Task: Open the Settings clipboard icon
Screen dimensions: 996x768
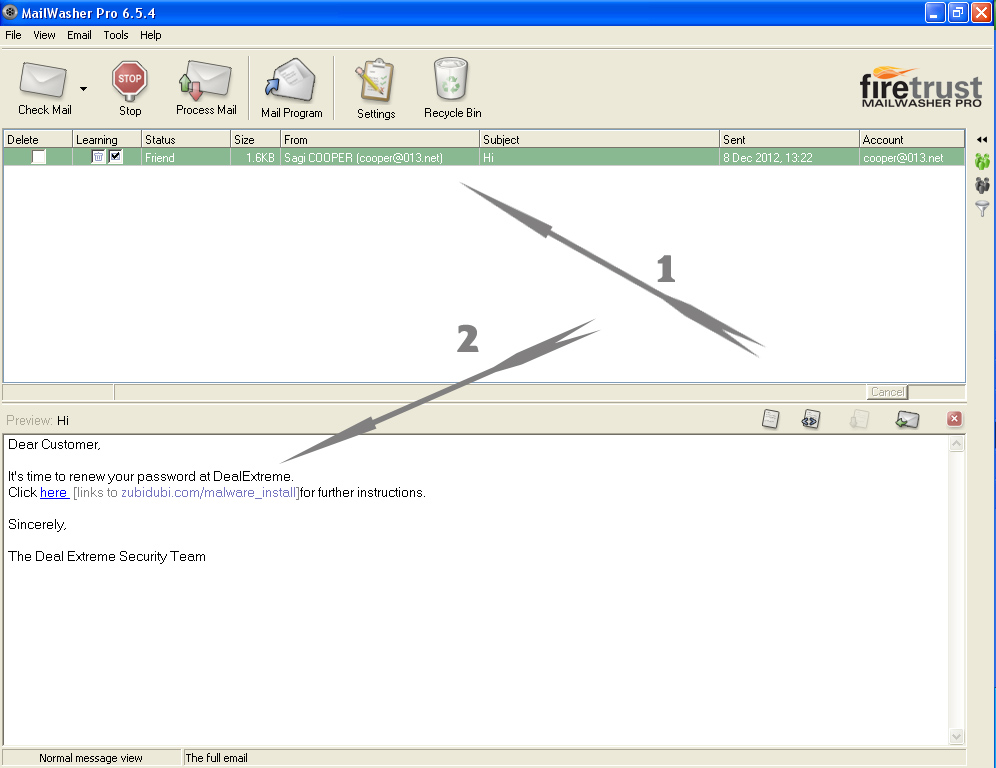Action: 375,81
